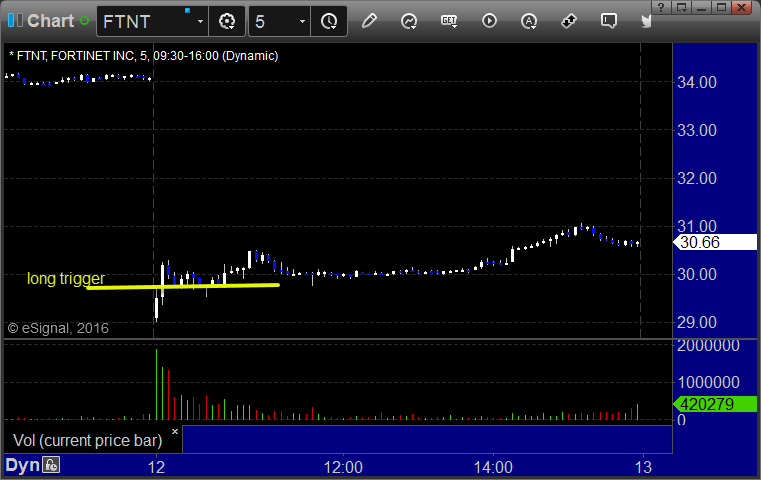Click the Dyn lock icon

[x=51, y=465]
